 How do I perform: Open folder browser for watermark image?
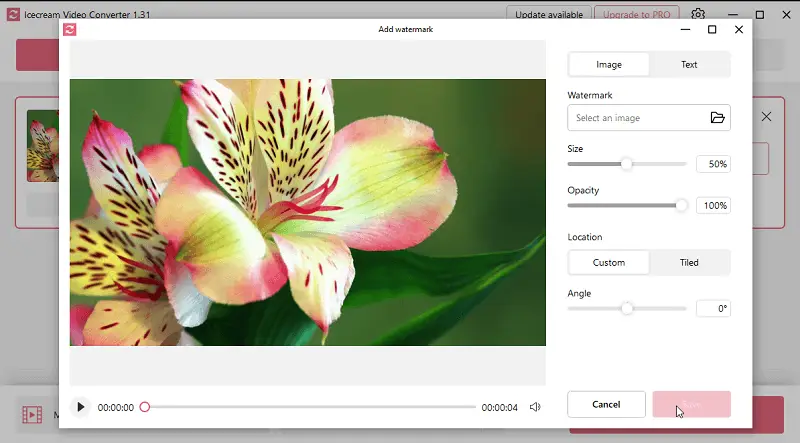pyautogui.click(x=717, y=118)
